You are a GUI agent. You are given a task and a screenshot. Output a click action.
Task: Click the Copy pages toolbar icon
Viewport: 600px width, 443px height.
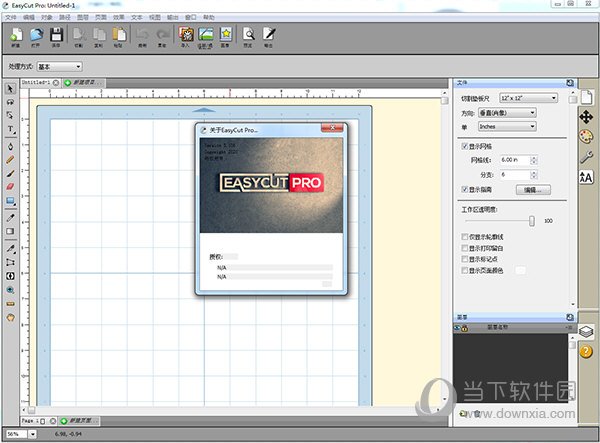tap(99, 35)
